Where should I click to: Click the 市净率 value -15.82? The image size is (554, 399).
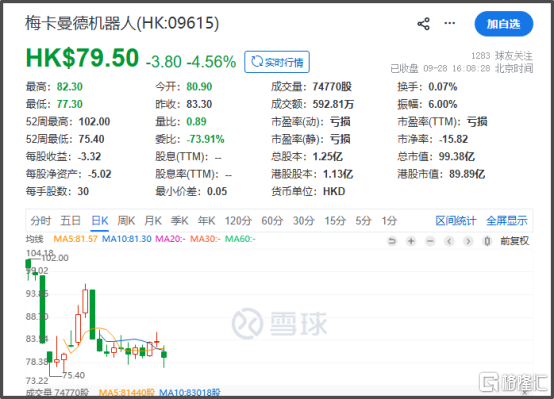454,139
